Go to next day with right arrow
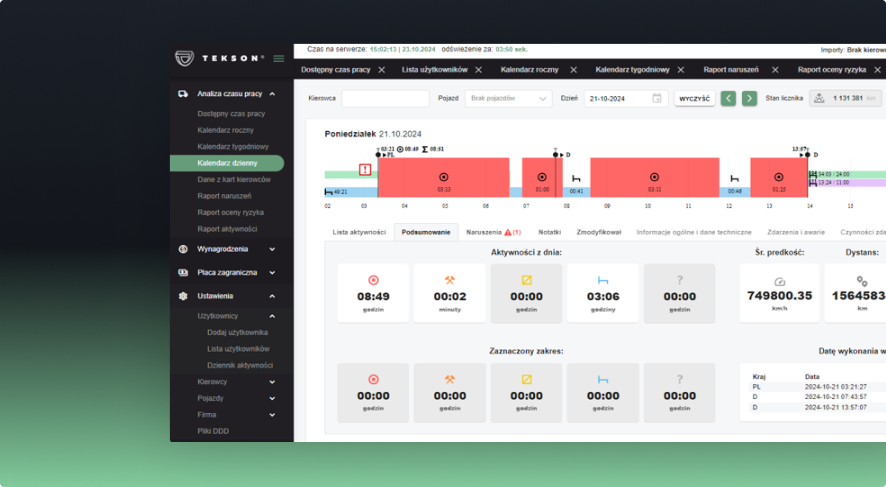 [x=748, y=99]
